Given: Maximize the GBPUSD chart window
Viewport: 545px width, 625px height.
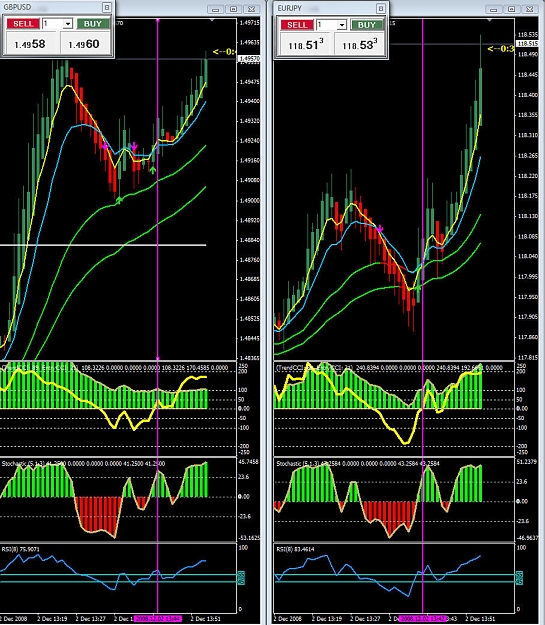Looking at the screenshot, I should (x=234, y=10).
